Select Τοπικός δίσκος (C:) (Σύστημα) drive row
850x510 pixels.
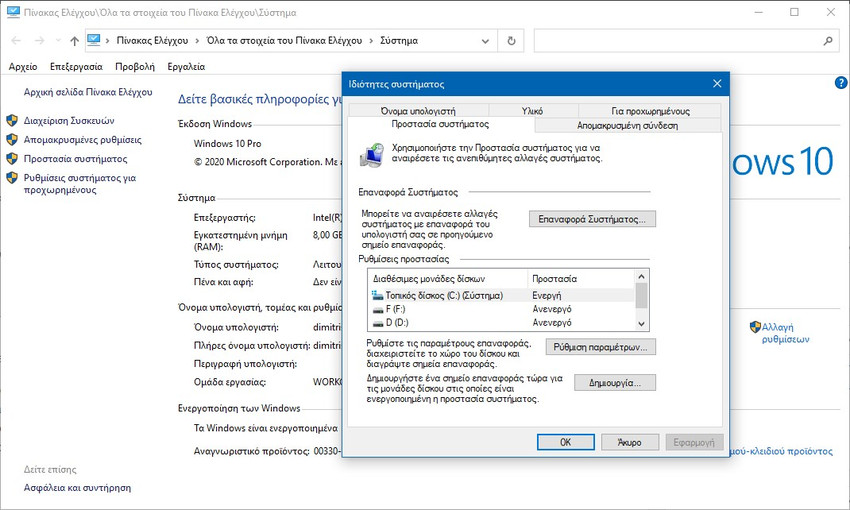tap(503, 295)
